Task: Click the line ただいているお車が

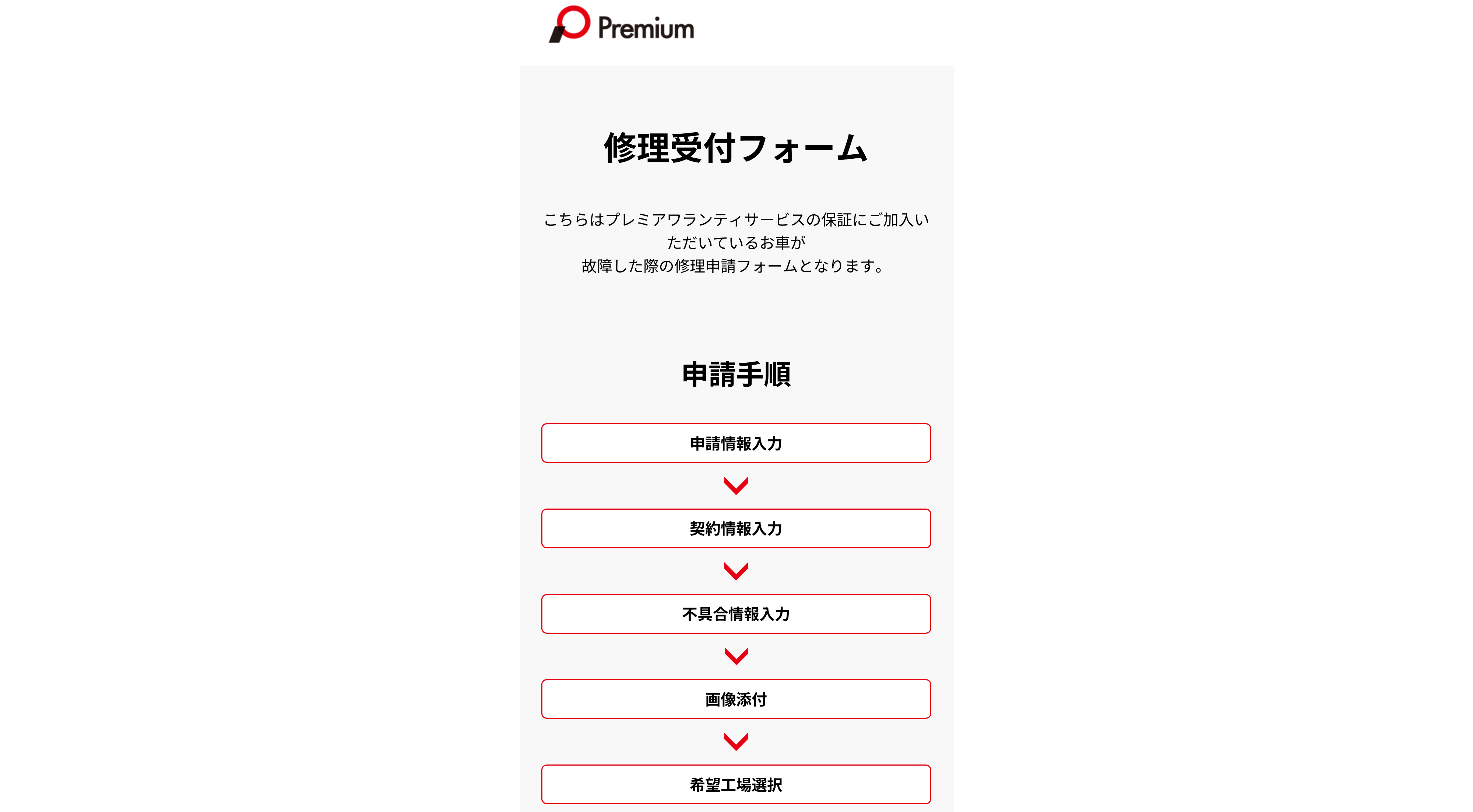Action: pos(736,243)
